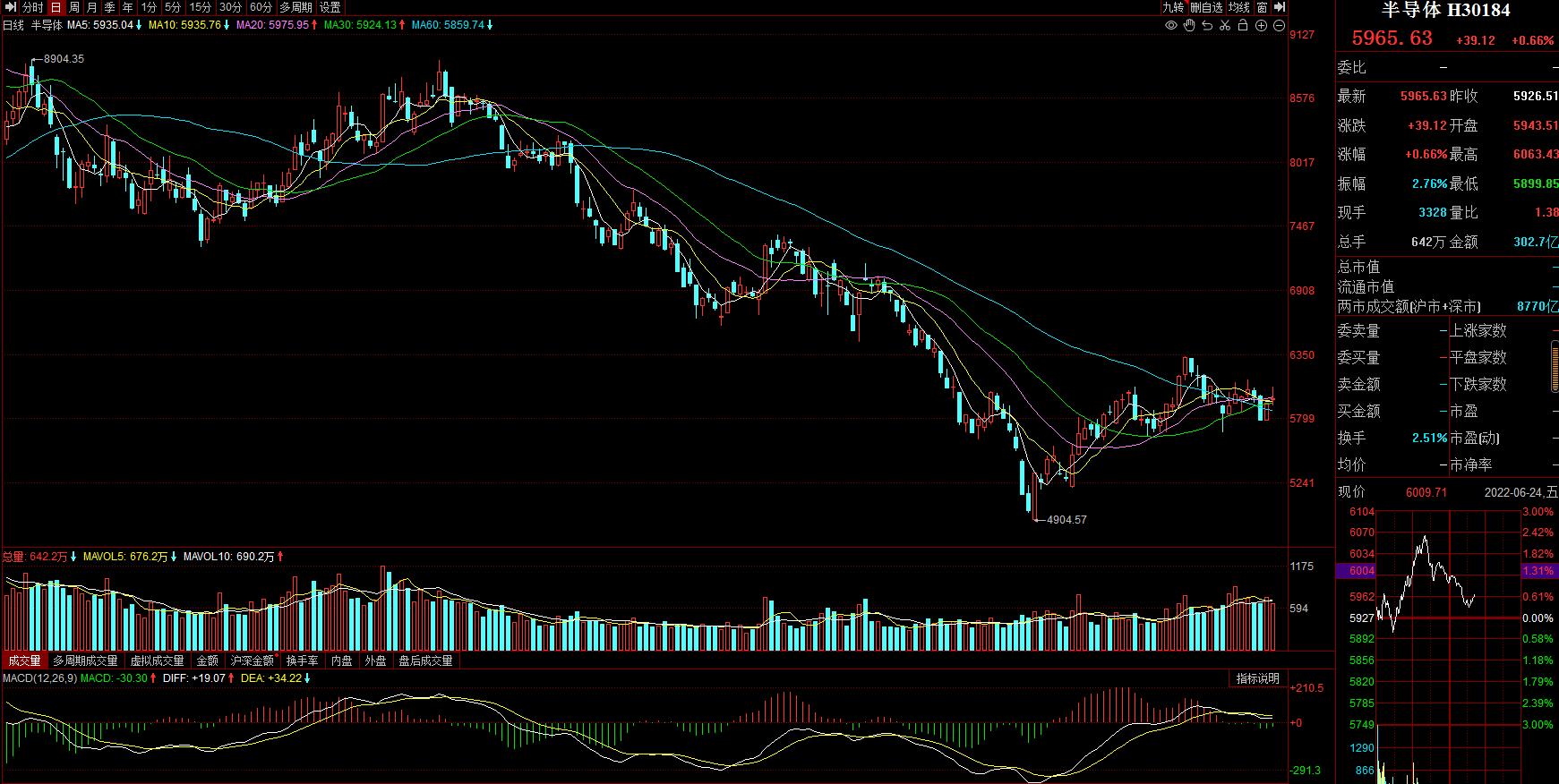Toggle the lock icon in chart toolbar
This screenshot has width=1559, height=784.
pos(1243,25)
